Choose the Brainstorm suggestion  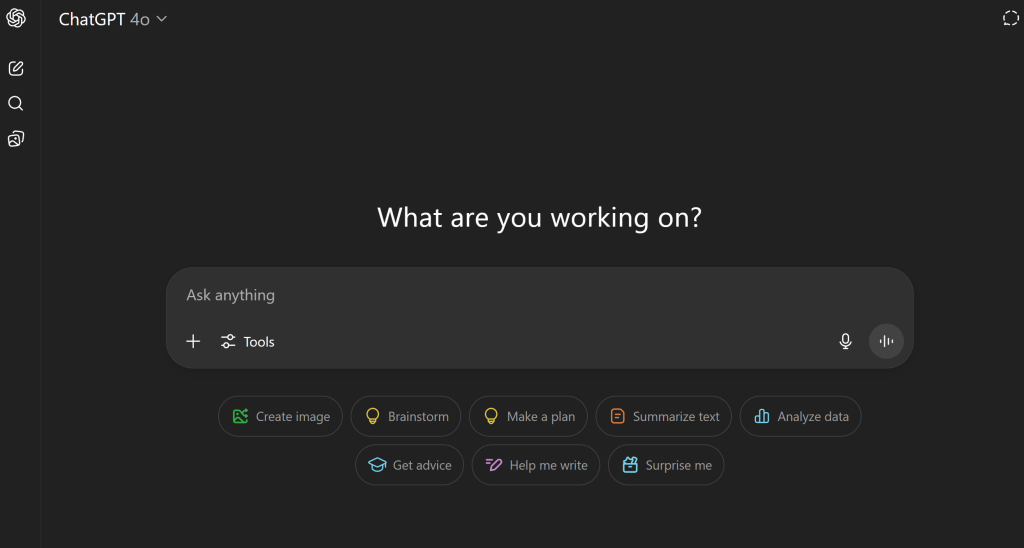[406, 416]
